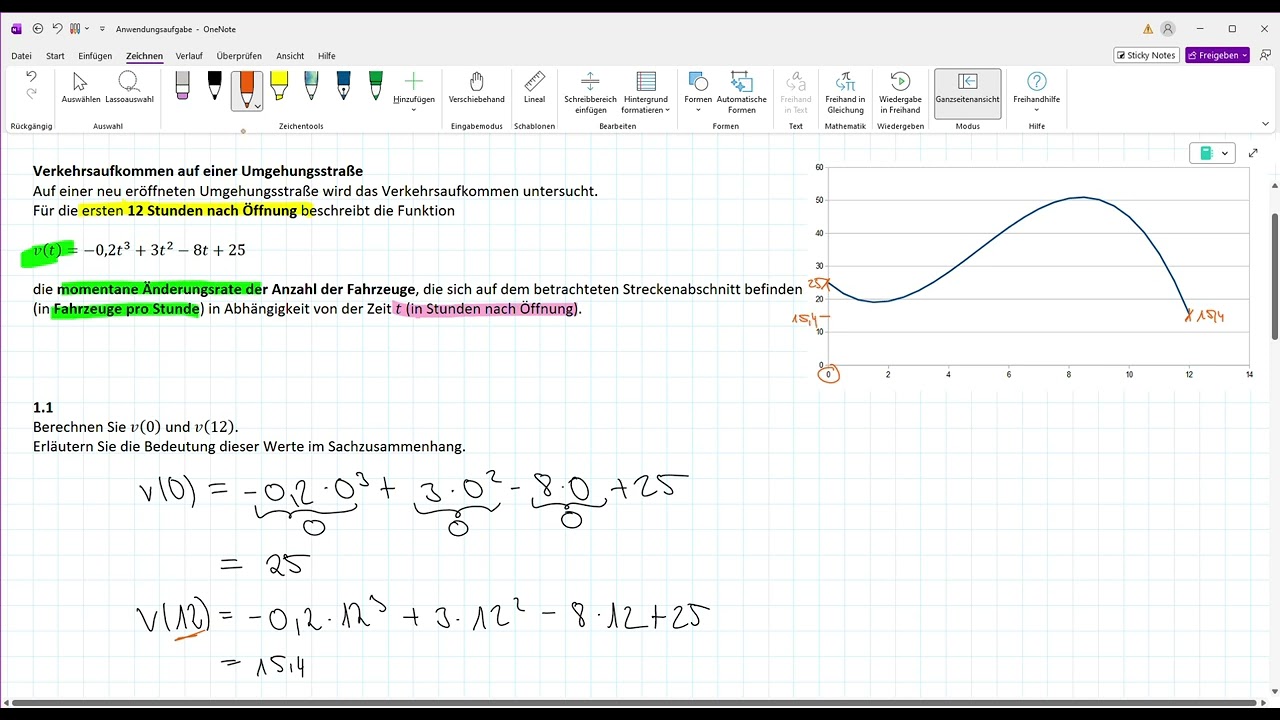This screenshot has height=720, width=1280.
Task: Open the Überprüfen tab
Action: pos(239,56)
